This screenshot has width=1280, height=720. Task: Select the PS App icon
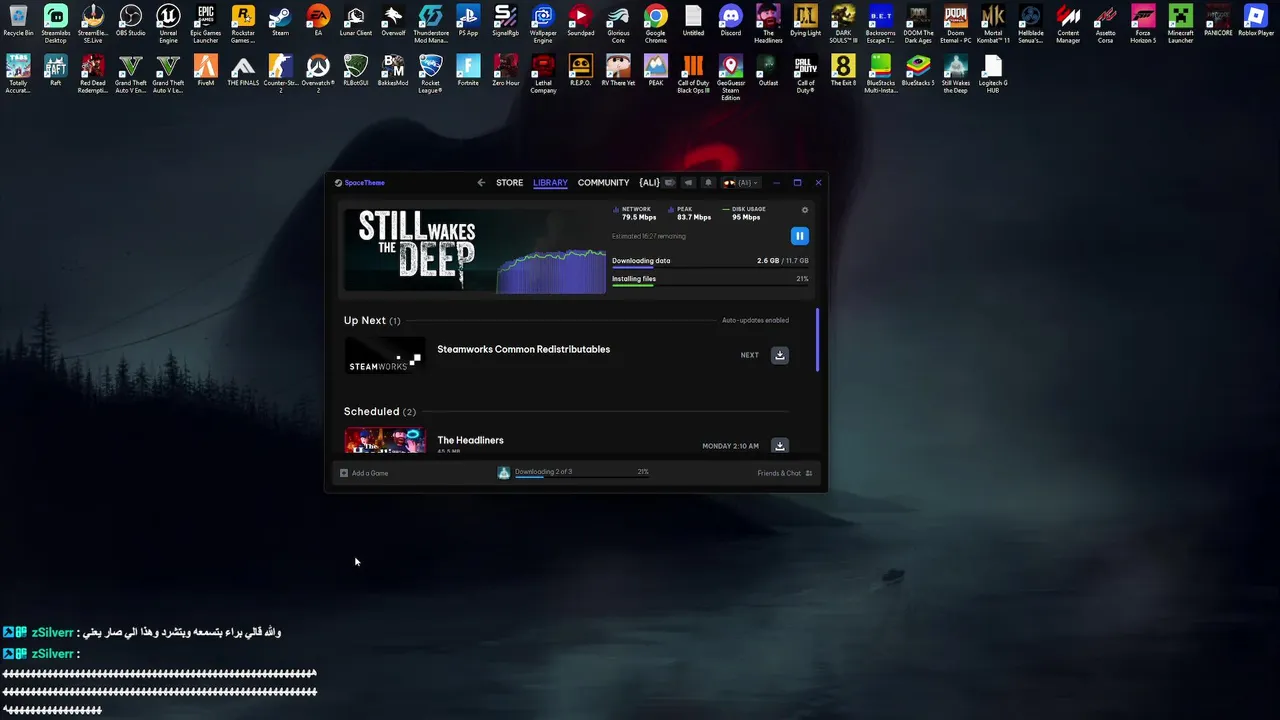pyautogui.click(x=468, y=21)
